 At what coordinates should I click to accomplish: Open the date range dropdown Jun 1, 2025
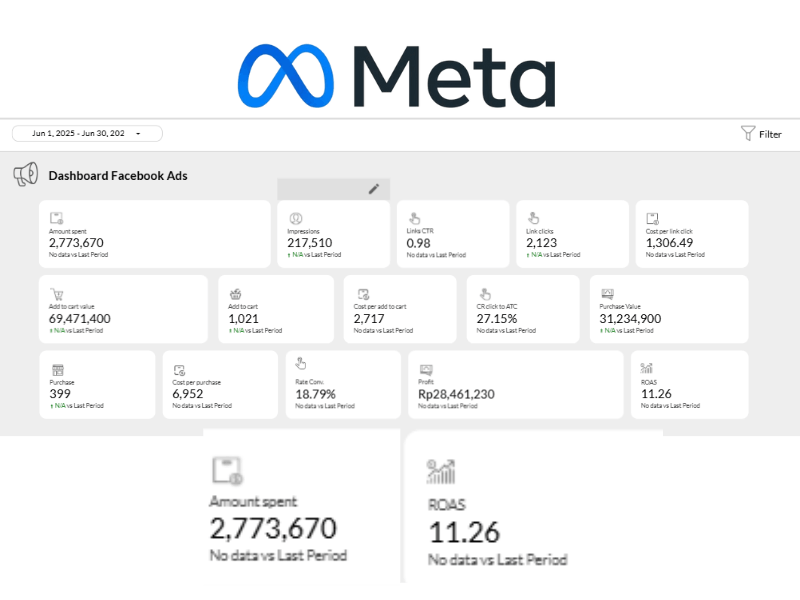pyautogui.click(x=87, y=133)
